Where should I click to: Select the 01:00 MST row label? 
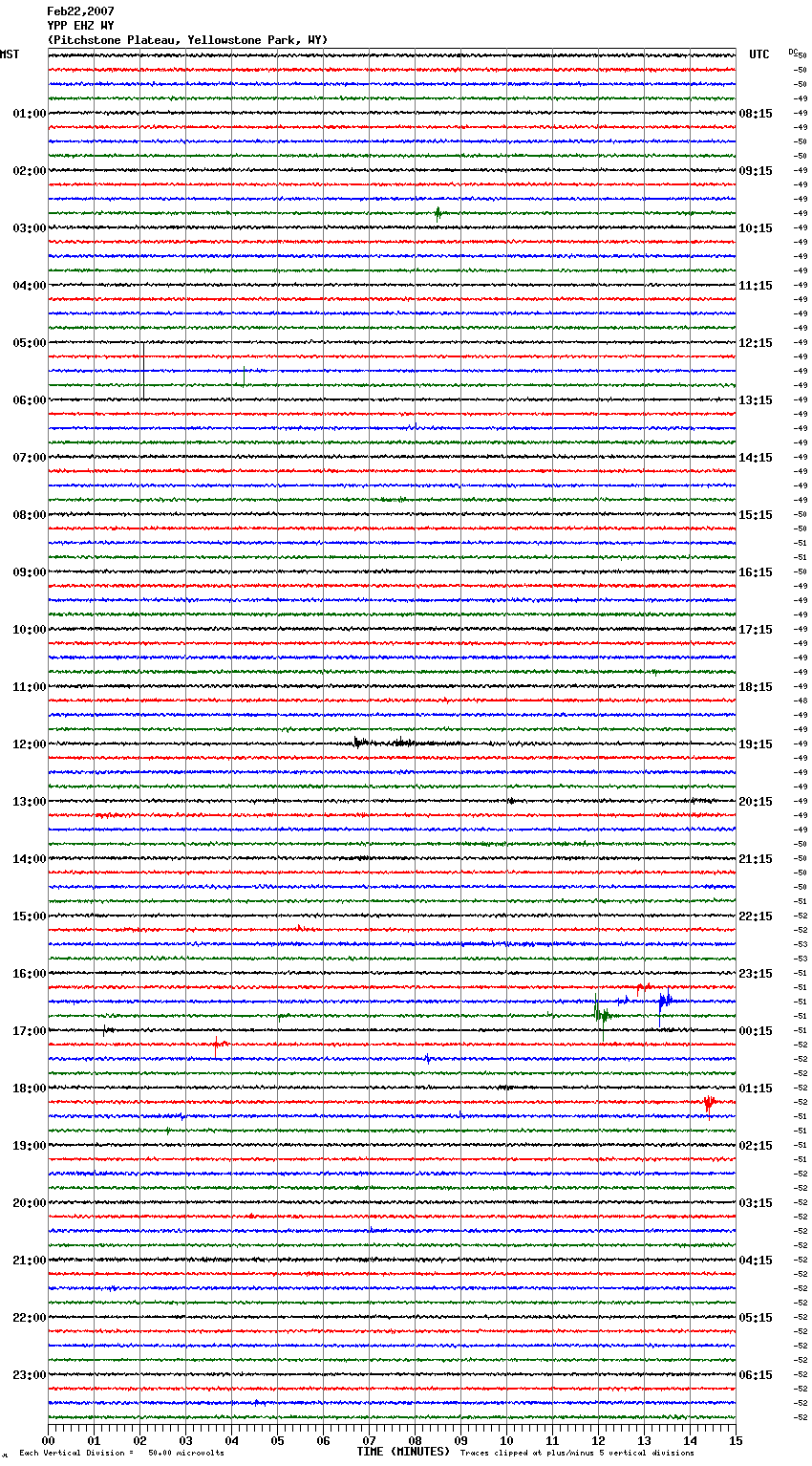point(29,114)
